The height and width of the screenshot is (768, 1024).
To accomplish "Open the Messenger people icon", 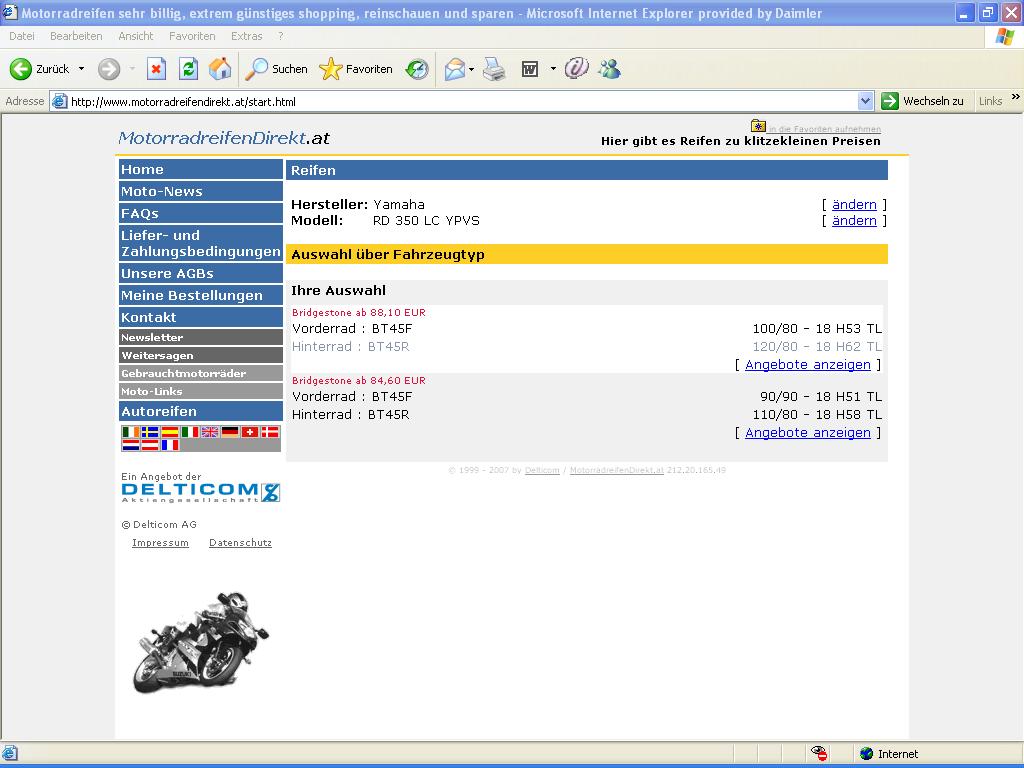I will (609, 69).
